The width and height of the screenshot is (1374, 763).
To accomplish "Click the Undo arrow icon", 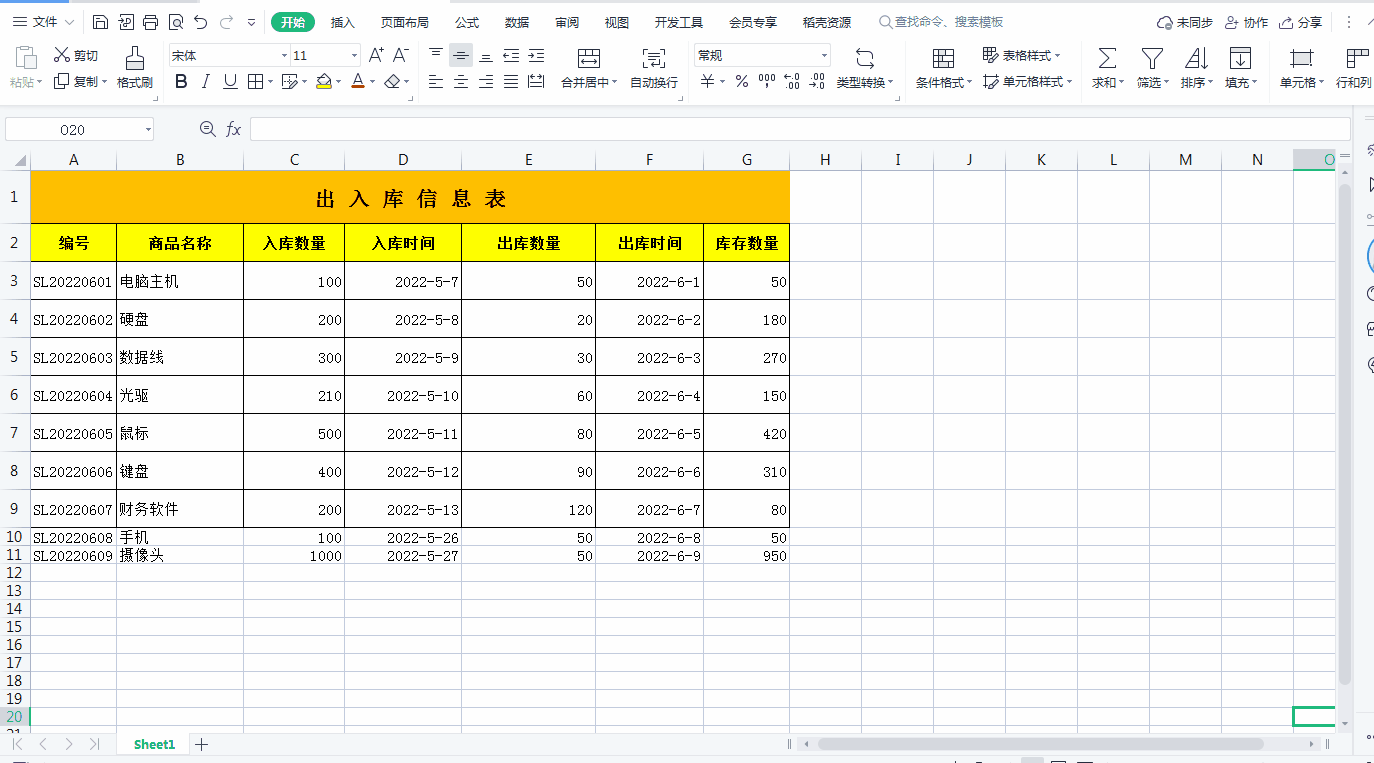I will [201, 22].
